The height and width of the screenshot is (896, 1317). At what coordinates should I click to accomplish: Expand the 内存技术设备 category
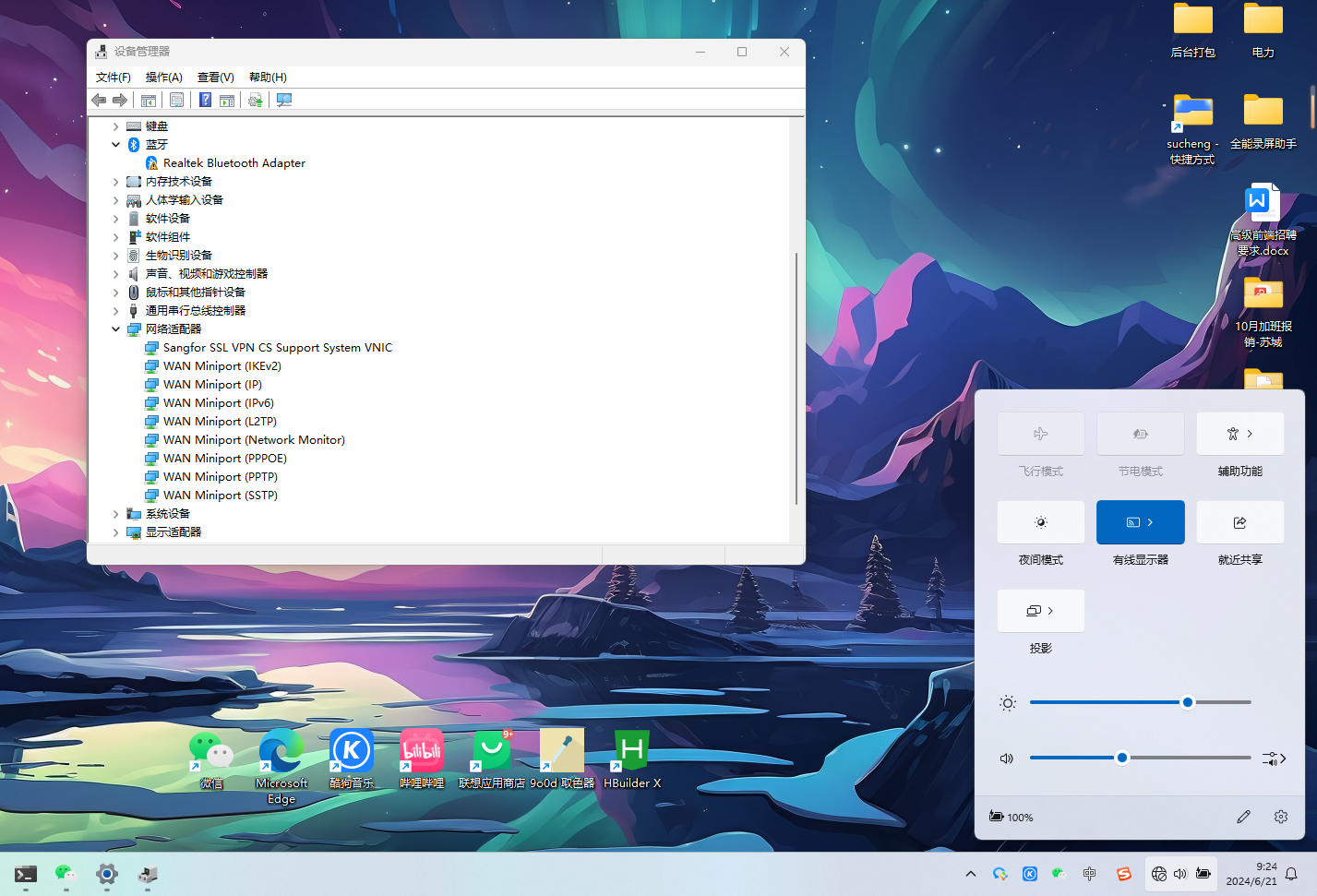115,182
